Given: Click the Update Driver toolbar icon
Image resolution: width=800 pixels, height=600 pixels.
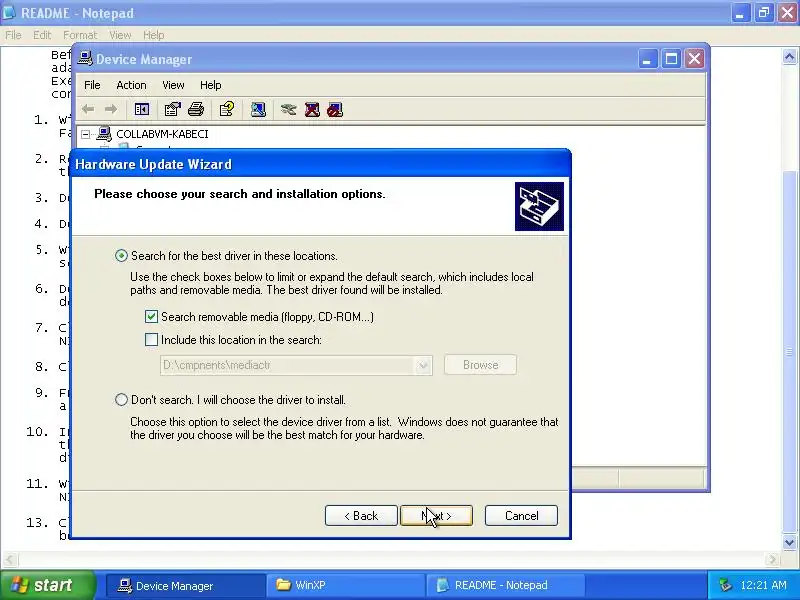Looking at the screenshot, I should point(288,109).
